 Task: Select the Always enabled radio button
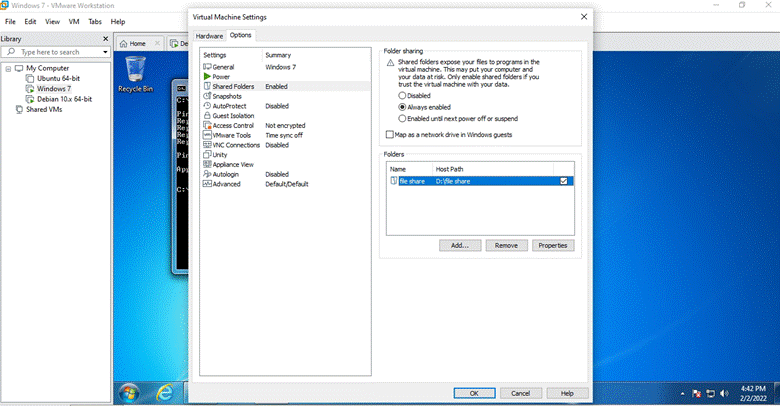(x=402, y=107)
